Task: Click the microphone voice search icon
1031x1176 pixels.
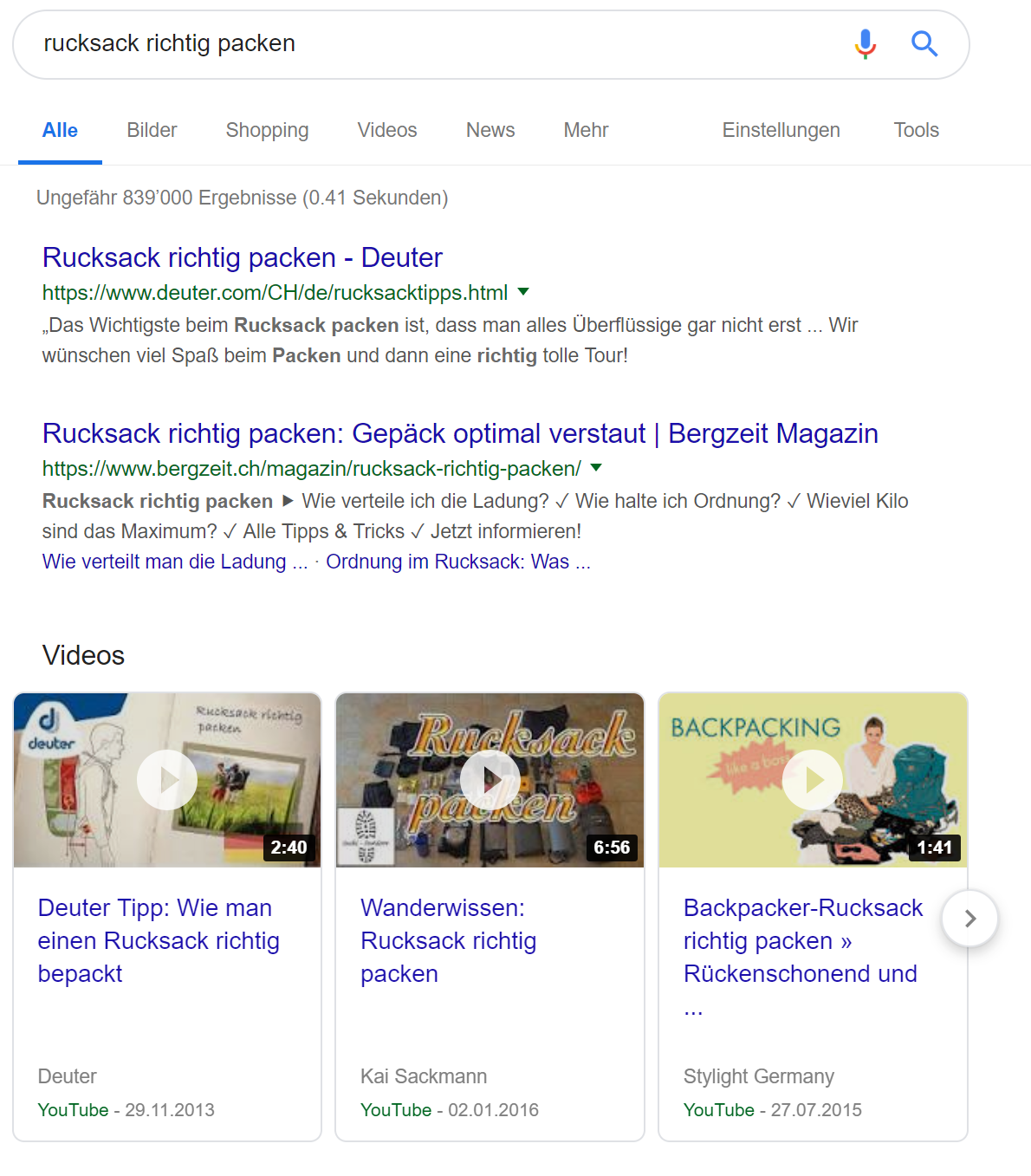Action: coord(865,43)
